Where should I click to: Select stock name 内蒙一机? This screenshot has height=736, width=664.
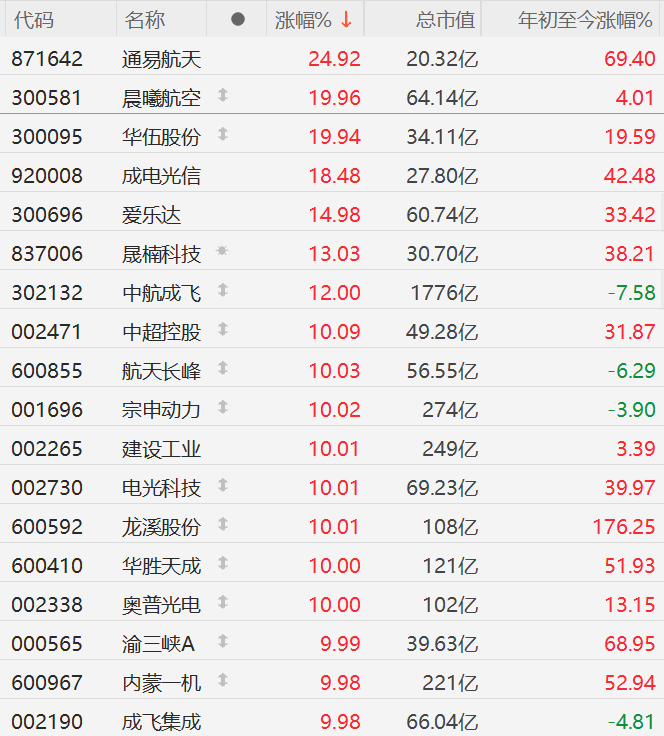161,682
